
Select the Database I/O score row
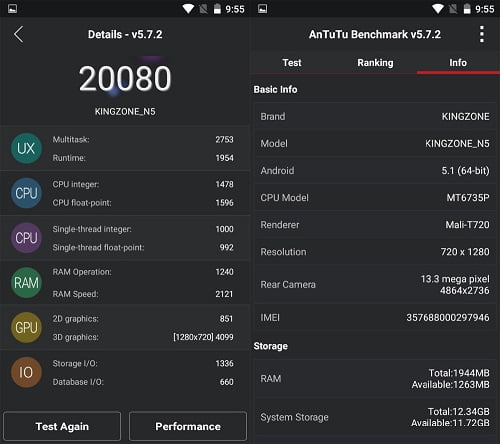click(x=143, y=382)
